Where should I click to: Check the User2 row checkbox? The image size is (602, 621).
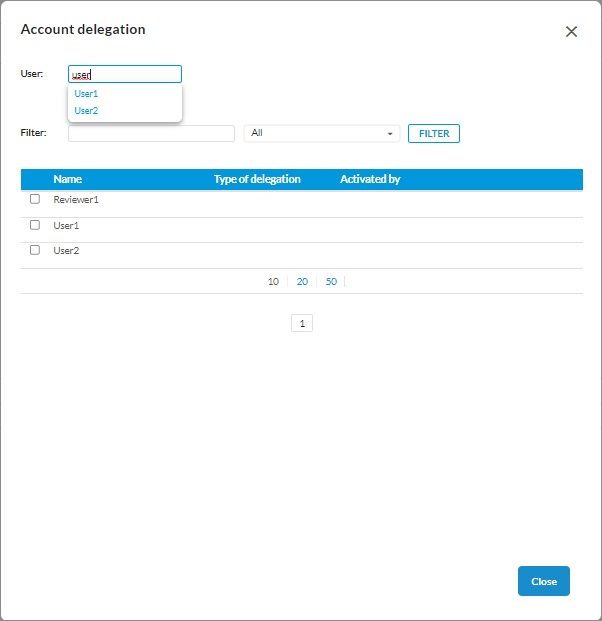tap(35, 250)
